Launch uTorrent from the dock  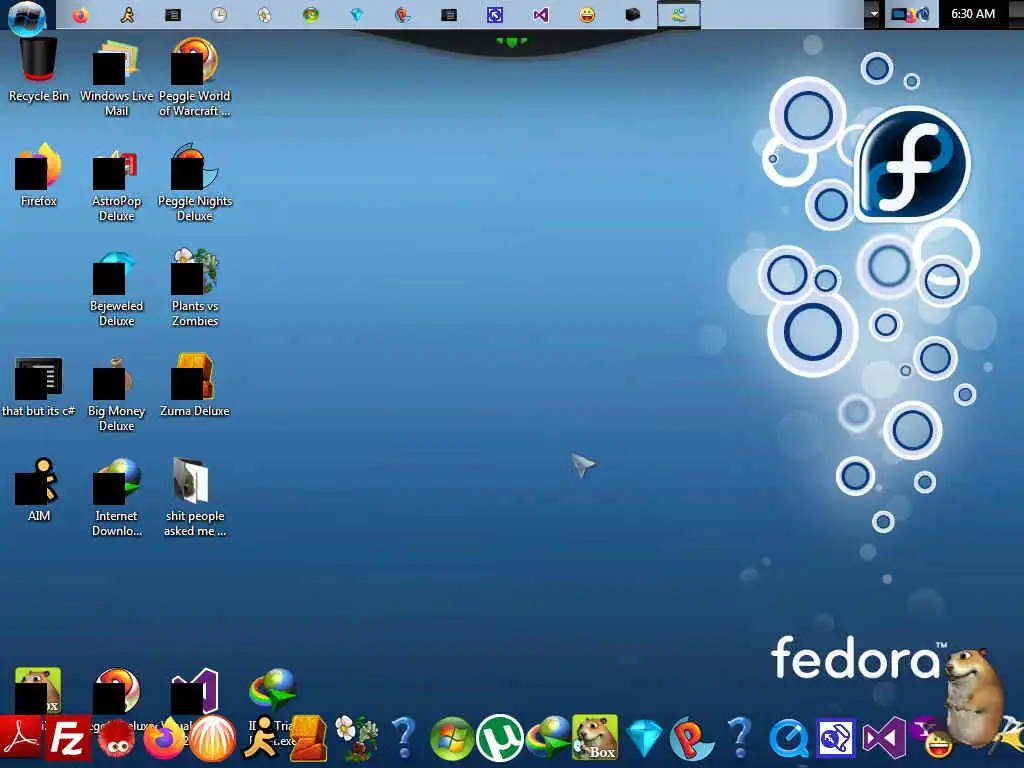coord(500,739)
